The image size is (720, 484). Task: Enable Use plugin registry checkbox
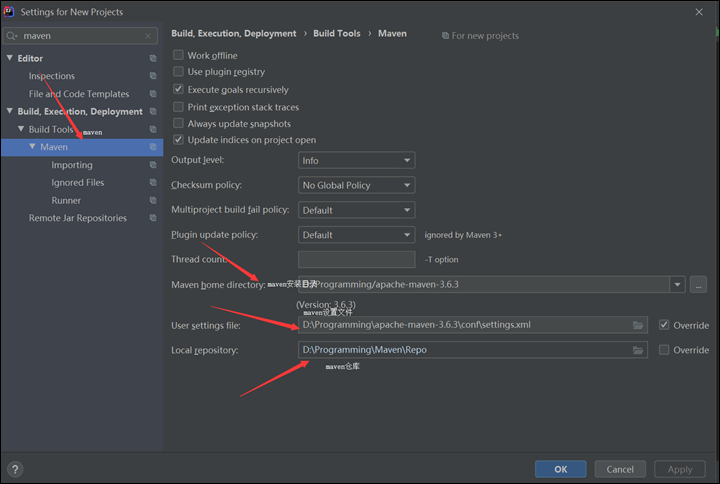pos(178,72)
